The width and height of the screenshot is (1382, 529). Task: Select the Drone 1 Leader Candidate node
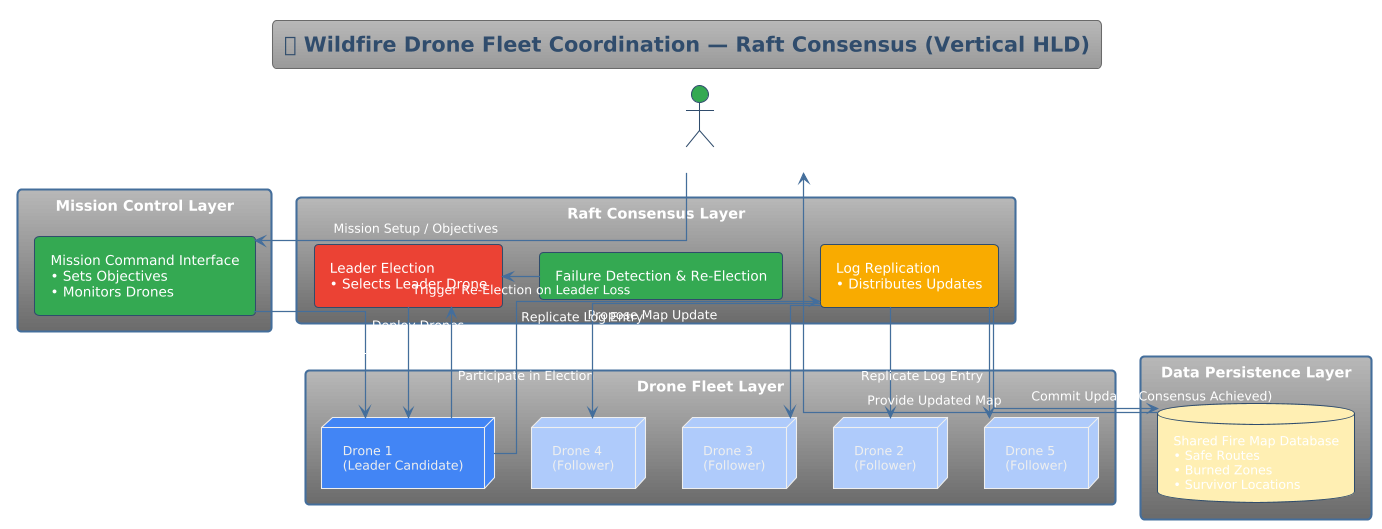(x=403, y=458)
